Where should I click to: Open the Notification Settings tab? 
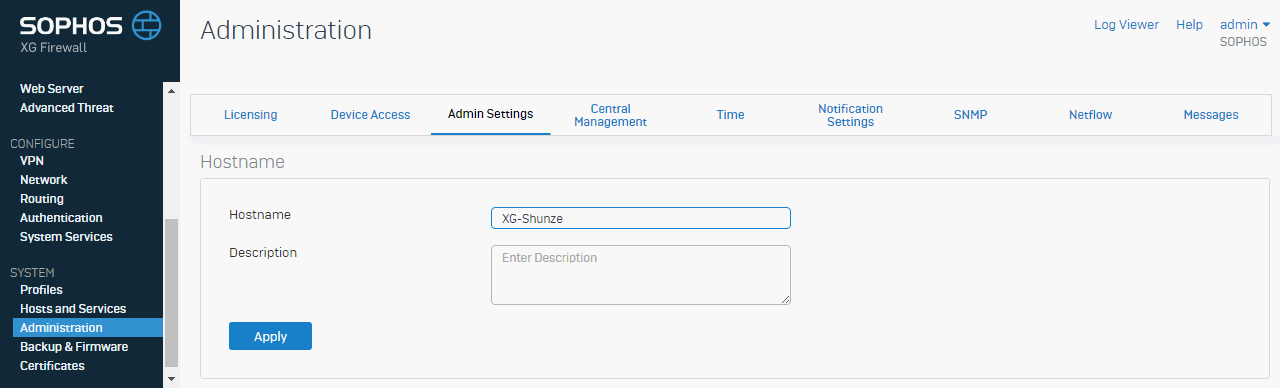(x=850, y=115)
